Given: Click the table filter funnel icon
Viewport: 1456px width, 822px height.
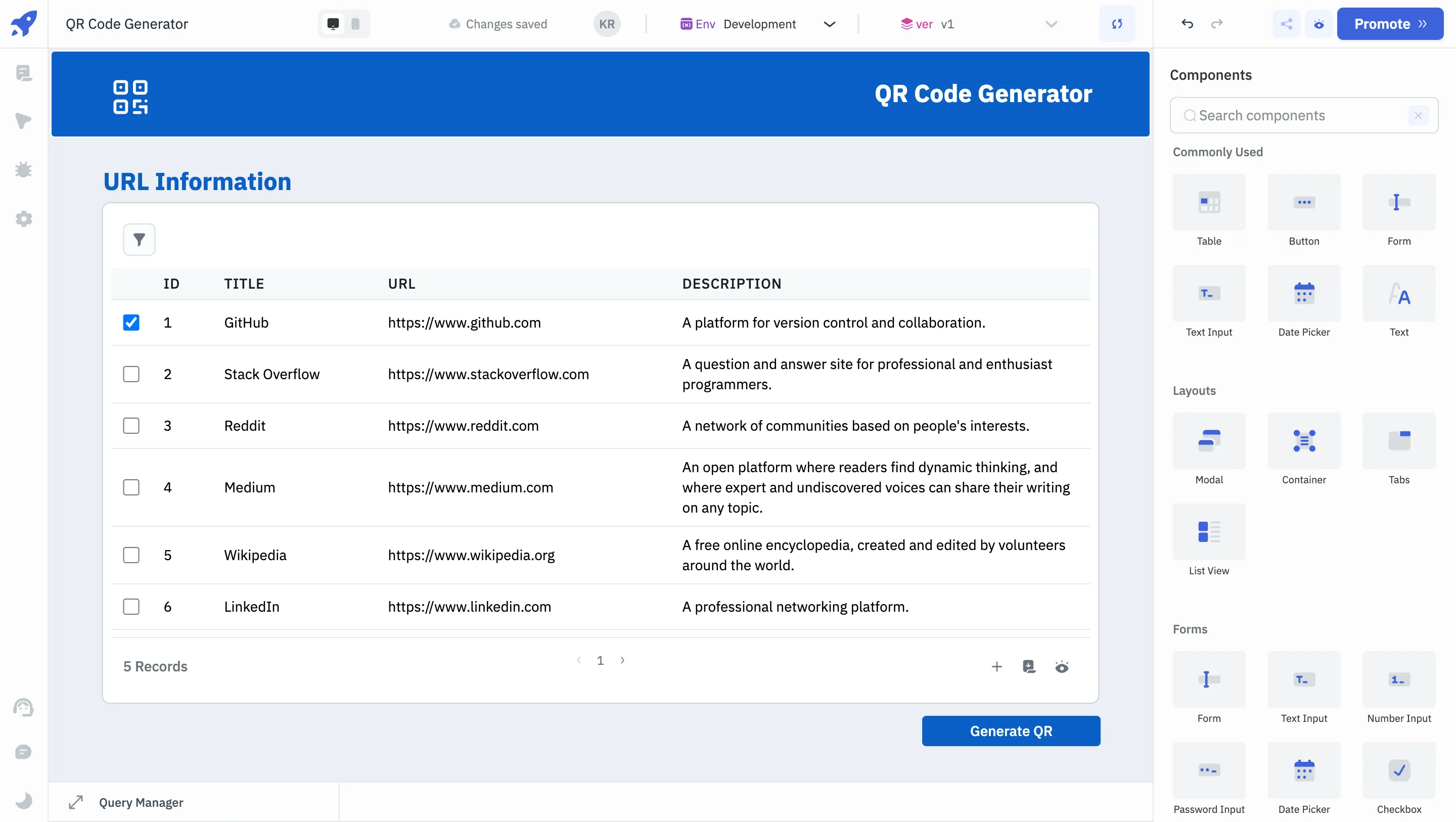Looking at the screenshot, I should pyautogui.click(x=139, y=240).
